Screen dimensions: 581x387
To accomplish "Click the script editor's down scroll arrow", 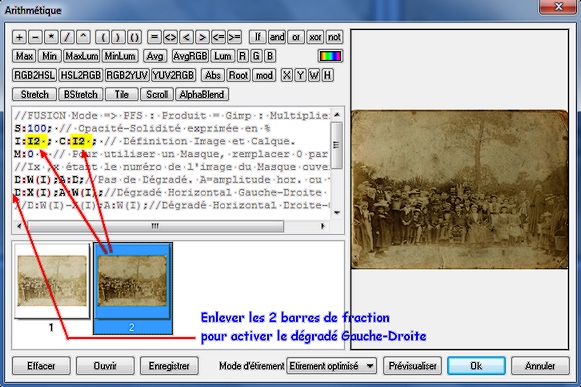I will (337, 212).
